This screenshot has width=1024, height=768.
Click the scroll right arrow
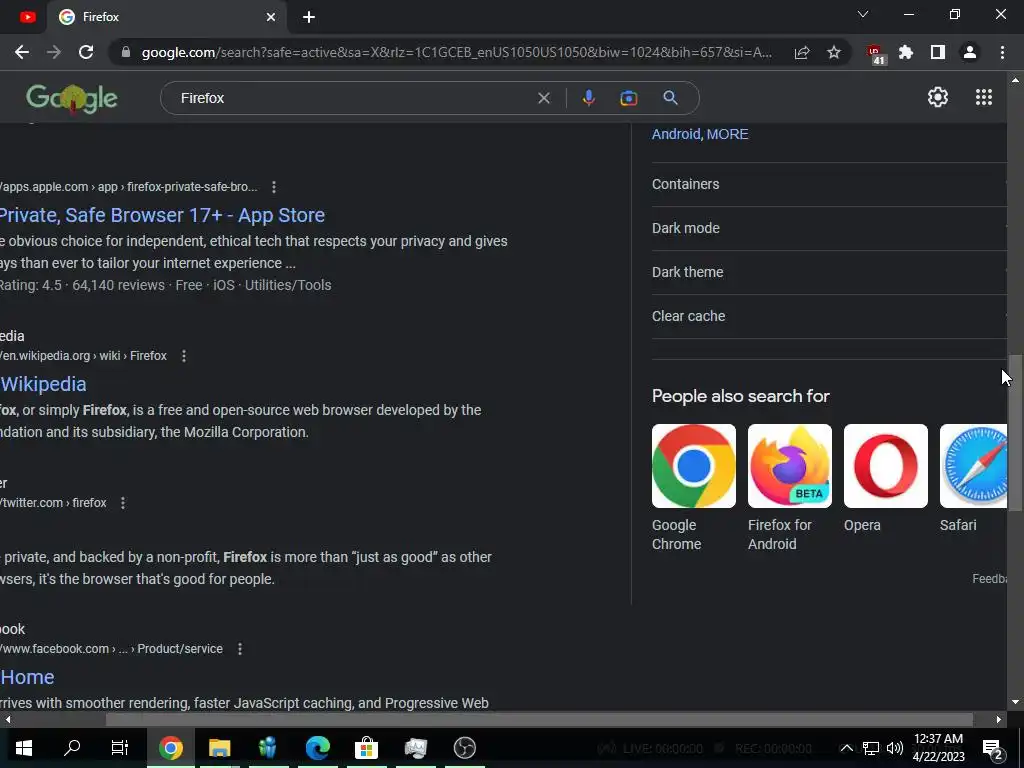999,720
